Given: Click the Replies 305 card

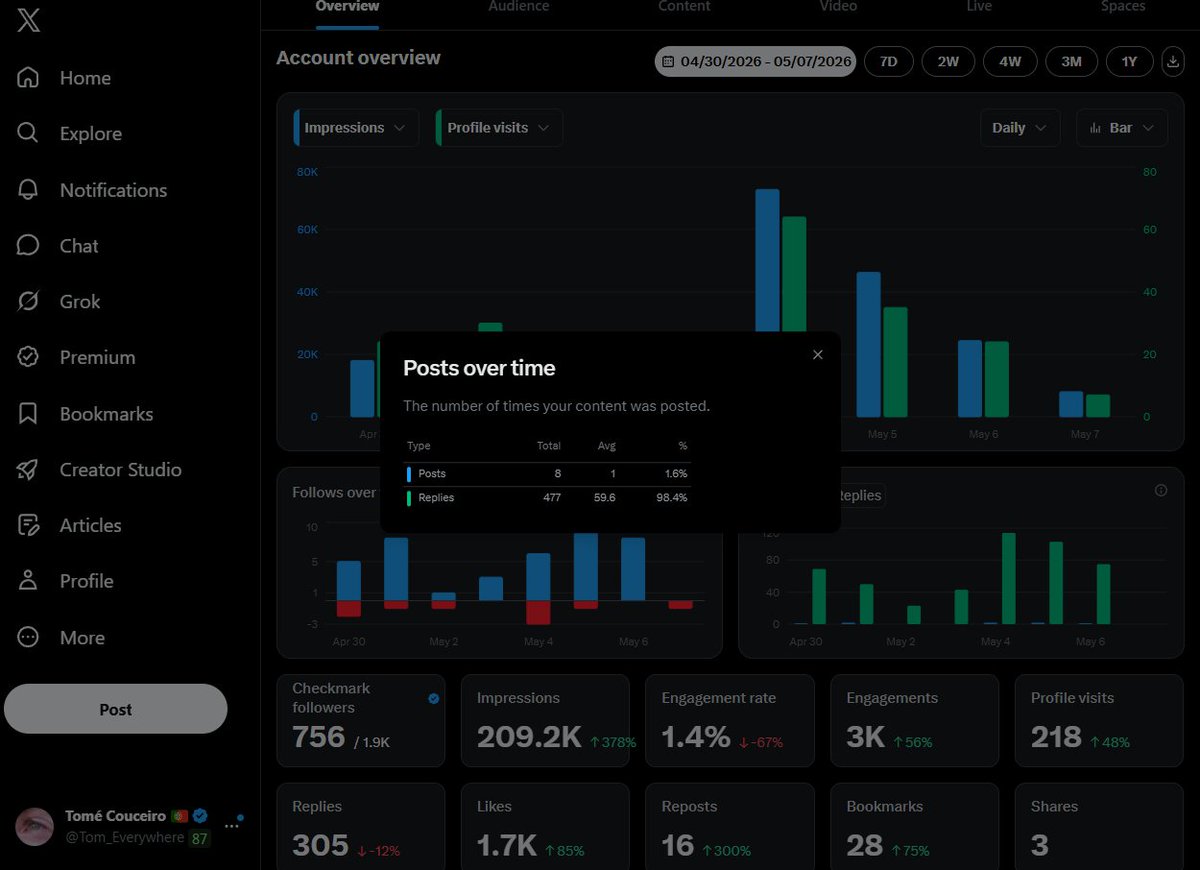Looking at the screenshot, I should click(x=361, y=826).
